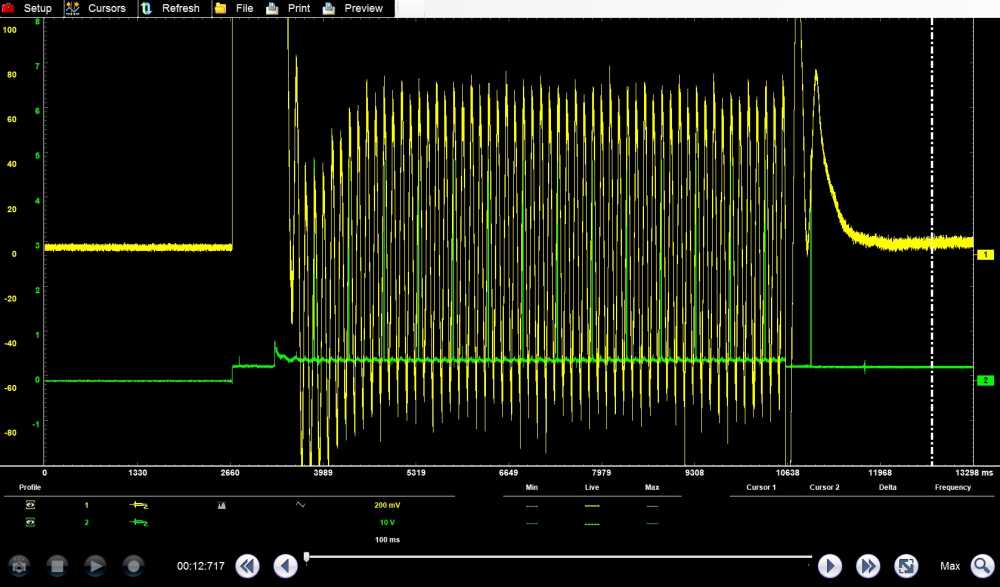1000x587 pixels.
Task: Click channel 1 peak detect icon
Action: tap(221, 506)
